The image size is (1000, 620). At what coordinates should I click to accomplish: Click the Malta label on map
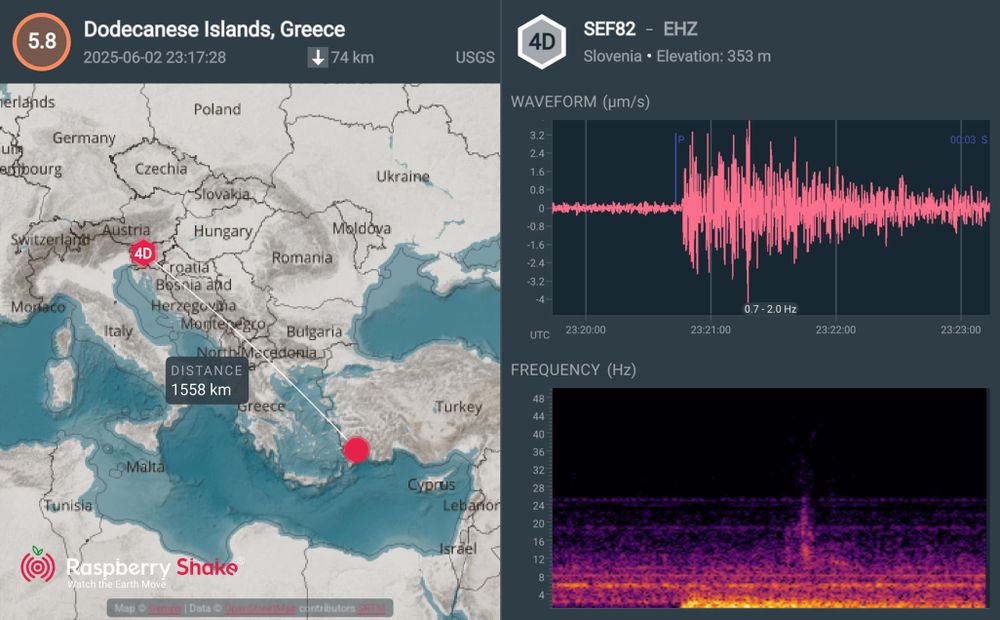click(x=145, y=467)
